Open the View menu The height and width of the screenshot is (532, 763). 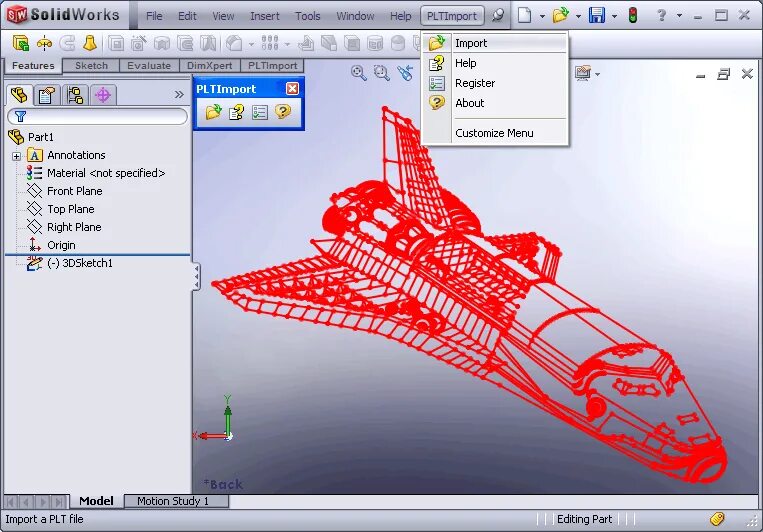(x=223, y=16)
